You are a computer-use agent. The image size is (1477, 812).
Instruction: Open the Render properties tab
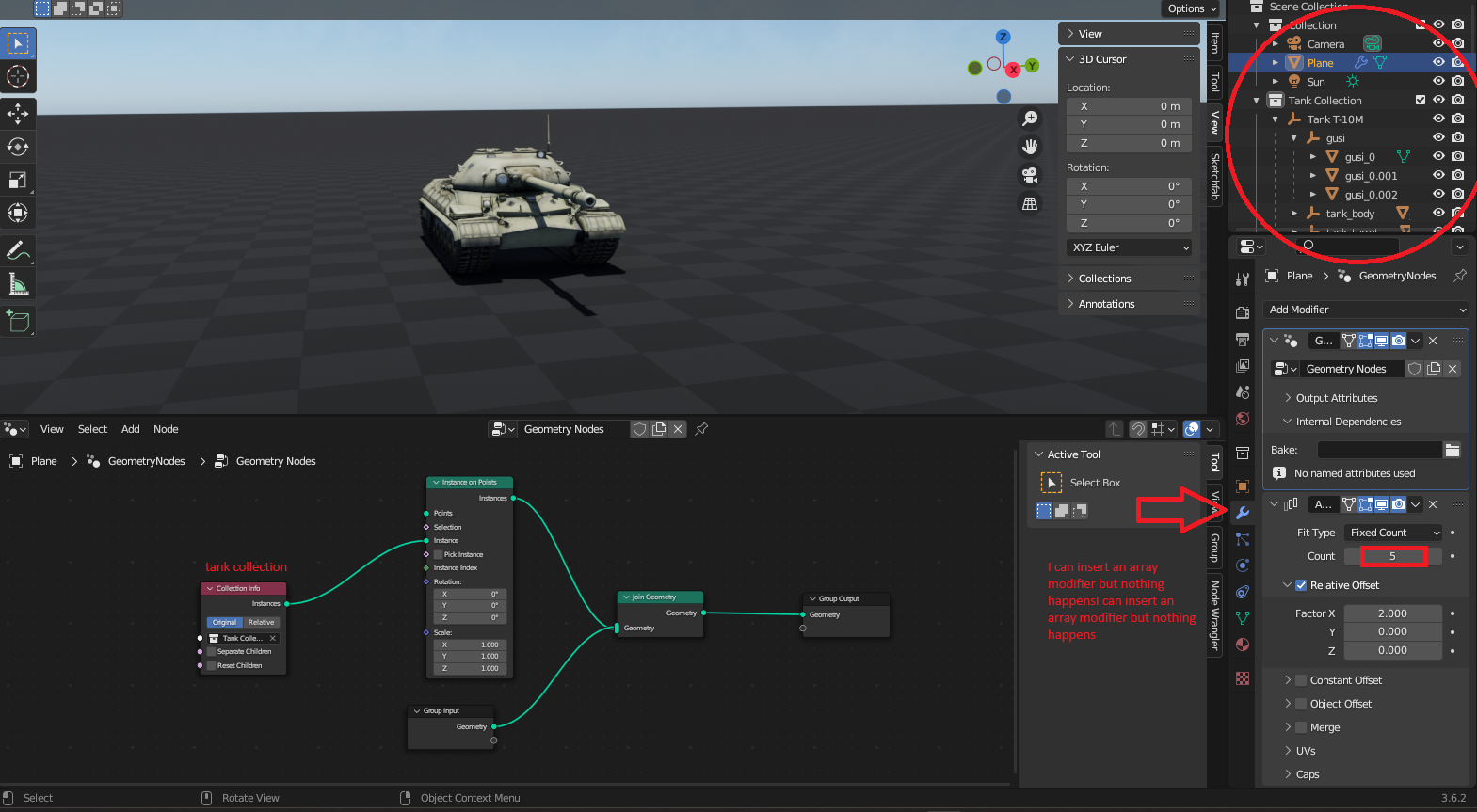(x=1243, y=312)
